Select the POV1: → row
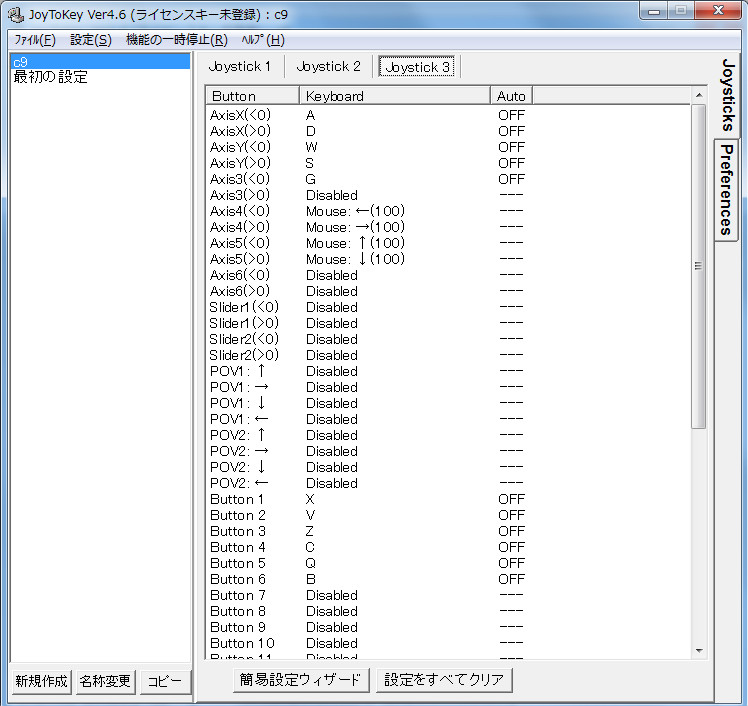 coord(448,387)
